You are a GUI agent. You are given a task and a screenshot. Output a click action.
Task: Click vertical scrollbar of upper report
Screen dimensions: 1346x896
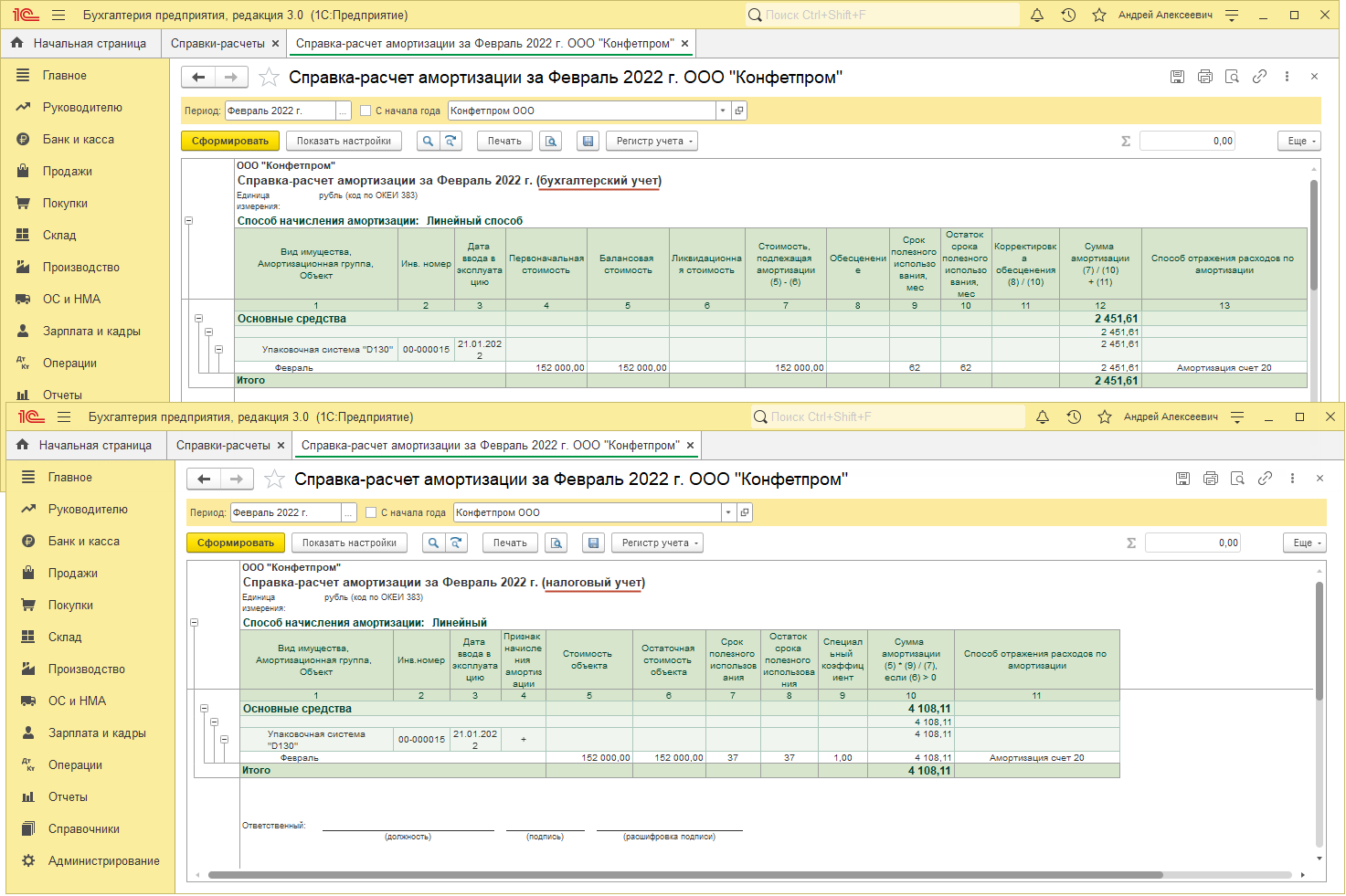pyautogui.click(x=1314, y=235)
